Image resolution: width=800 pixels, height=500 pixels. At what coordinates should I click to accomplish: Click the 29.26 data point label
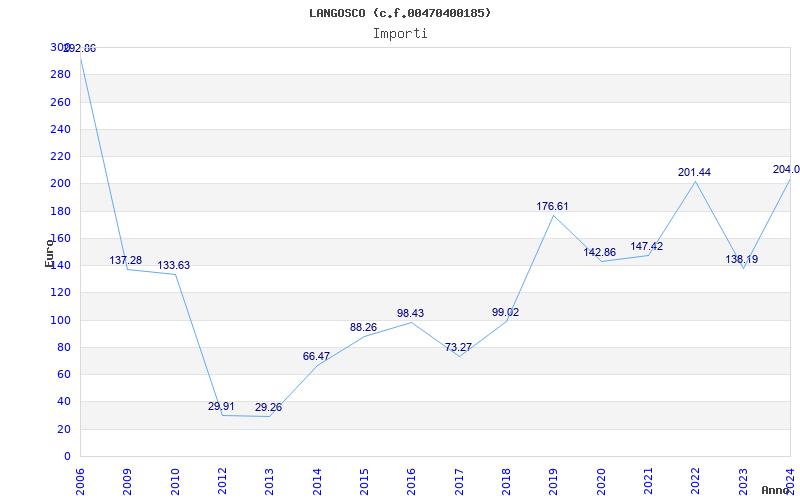pyautogui.click(x=268, y=408)
